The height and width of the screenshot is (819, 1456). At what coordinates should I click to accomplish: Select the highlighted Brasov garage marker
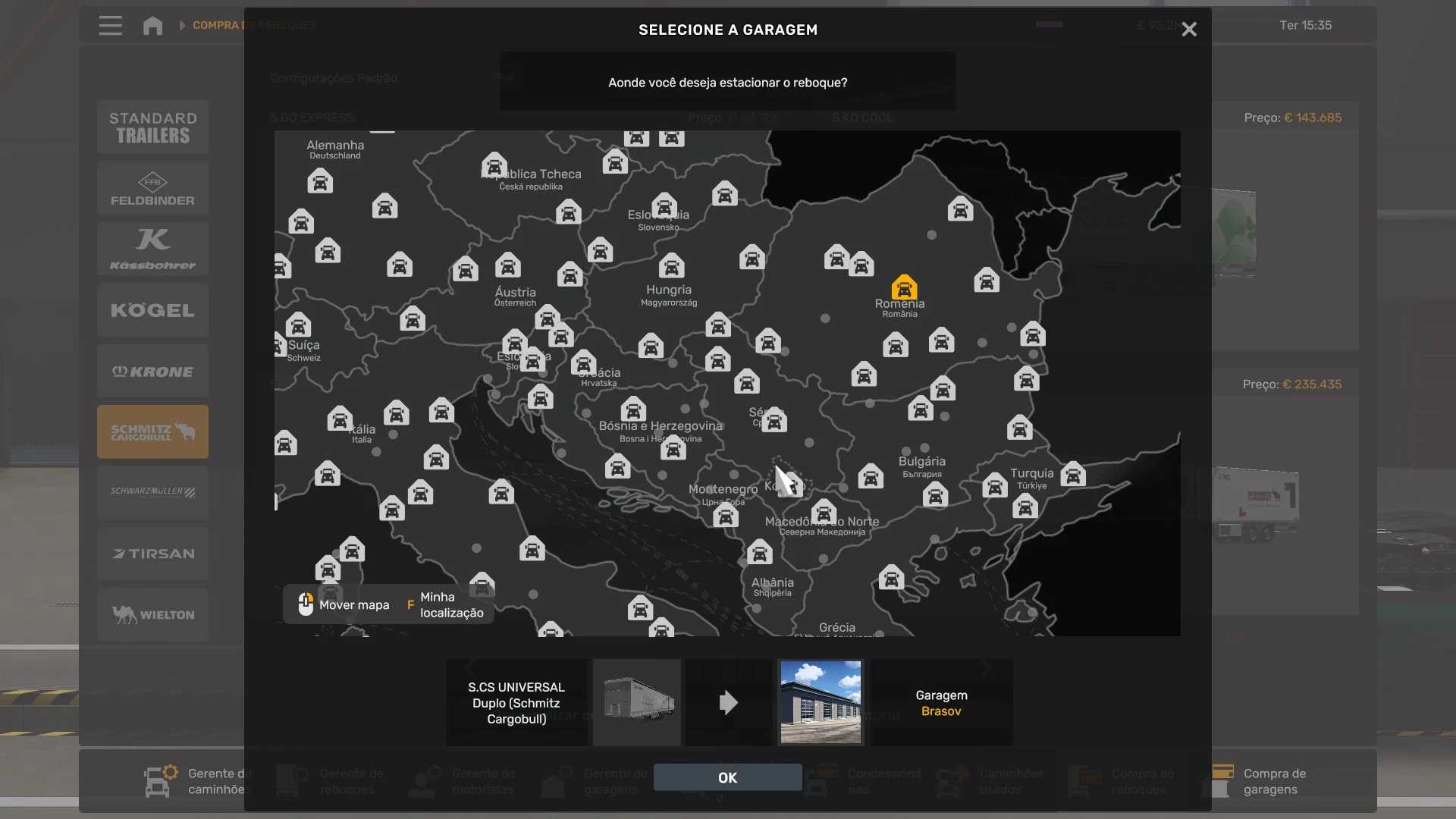click(904, 287)
